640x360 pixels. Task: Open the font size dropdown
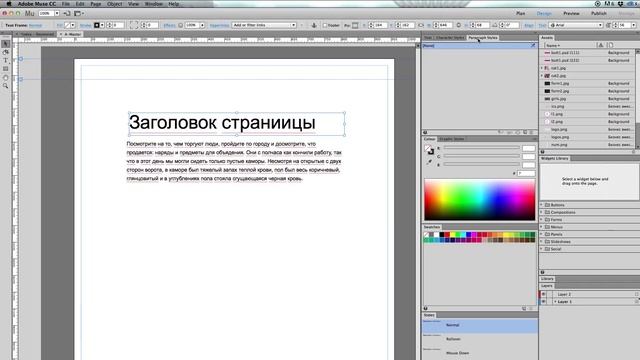633,25
